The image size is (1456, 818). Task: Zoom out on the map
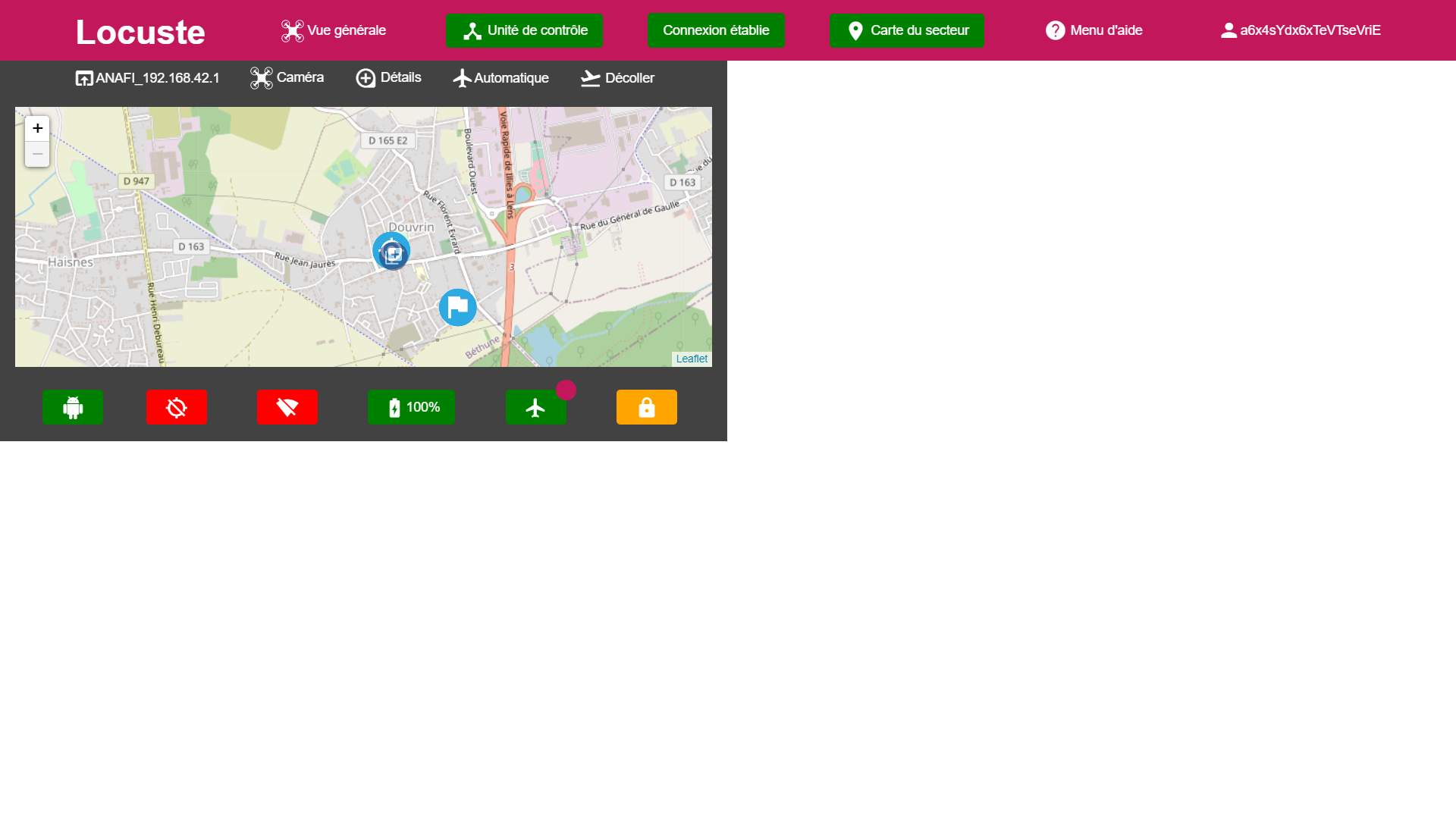(37, 154)
